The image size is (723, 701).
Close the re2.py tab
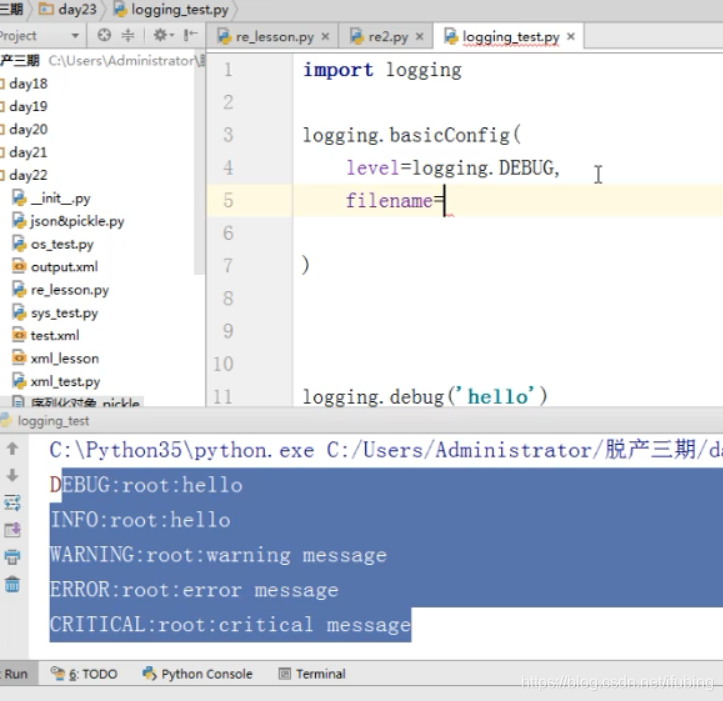[419, 36]
